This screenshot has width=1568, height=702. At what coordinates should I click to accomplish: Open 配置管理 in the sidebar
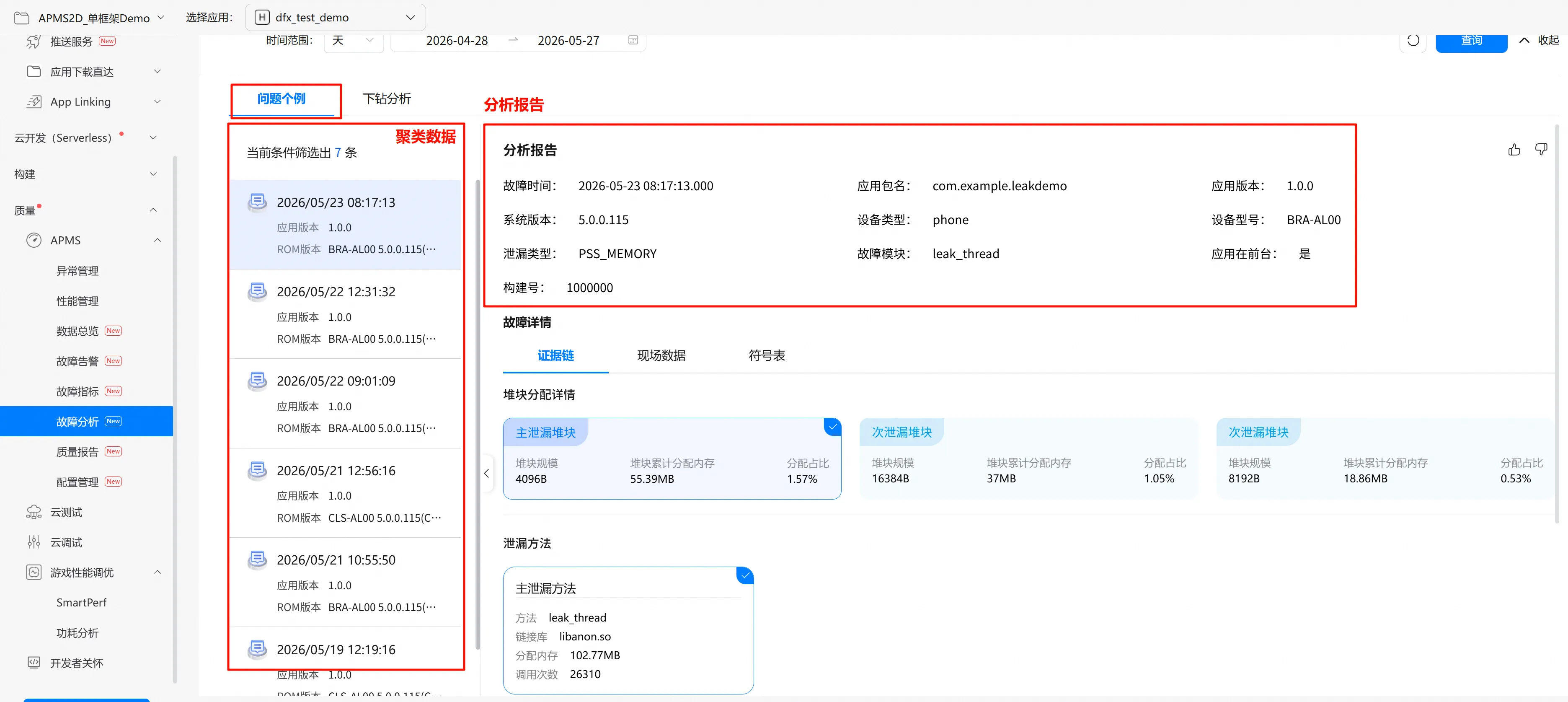(78, 482)
